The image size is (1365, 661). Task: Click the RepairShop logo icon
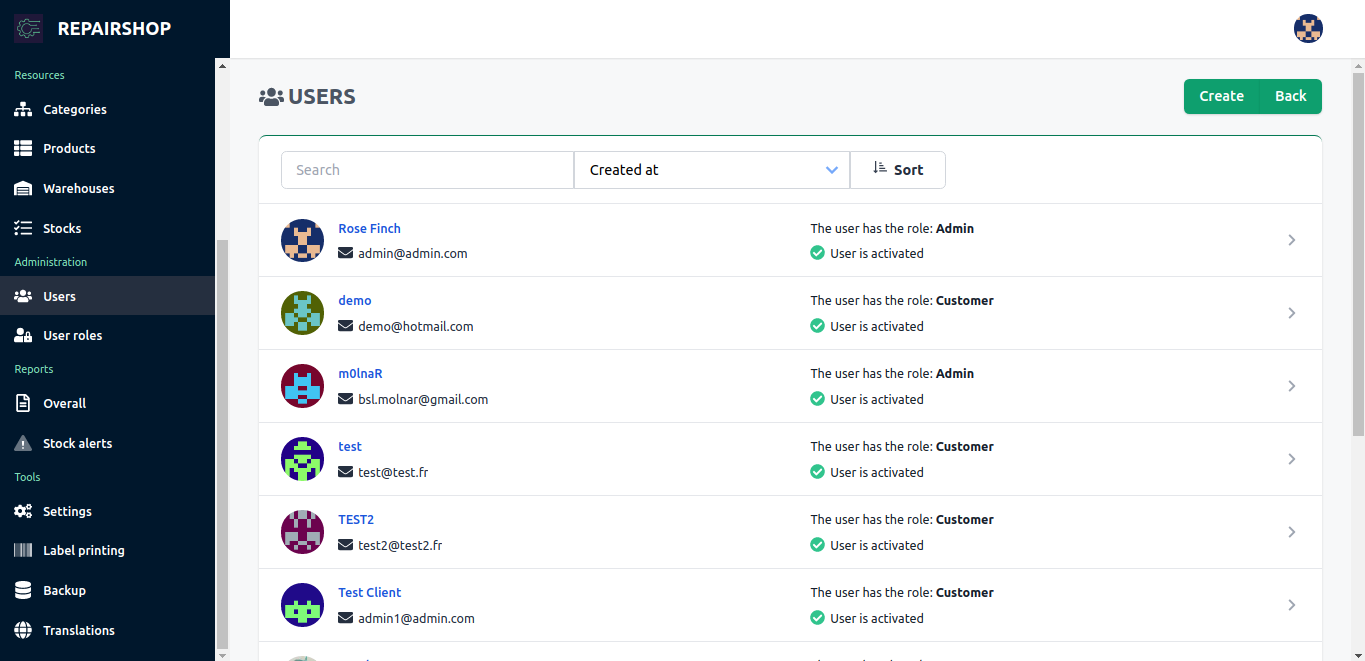click(x=28, y=29)
